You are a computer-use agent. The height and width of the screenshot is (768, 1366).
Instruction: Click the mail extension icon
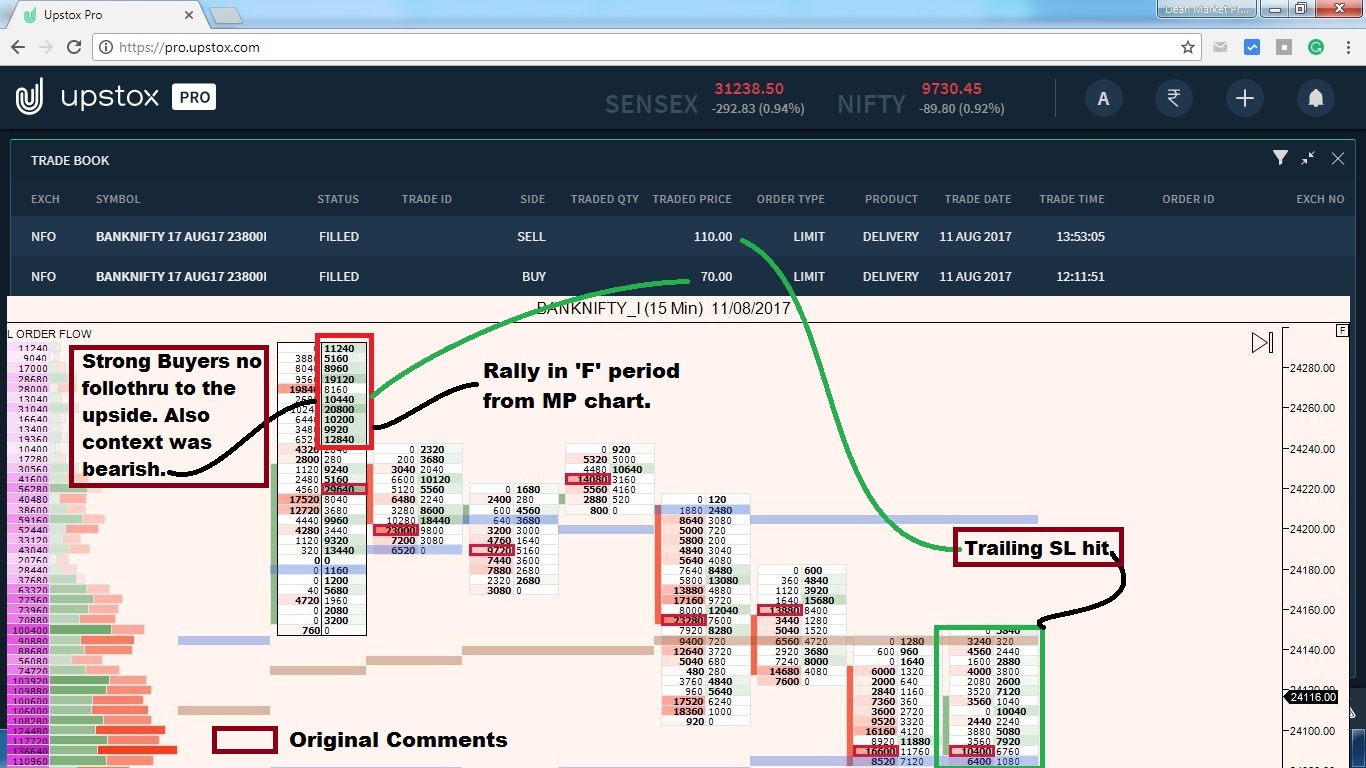(x=1221, y=47)
